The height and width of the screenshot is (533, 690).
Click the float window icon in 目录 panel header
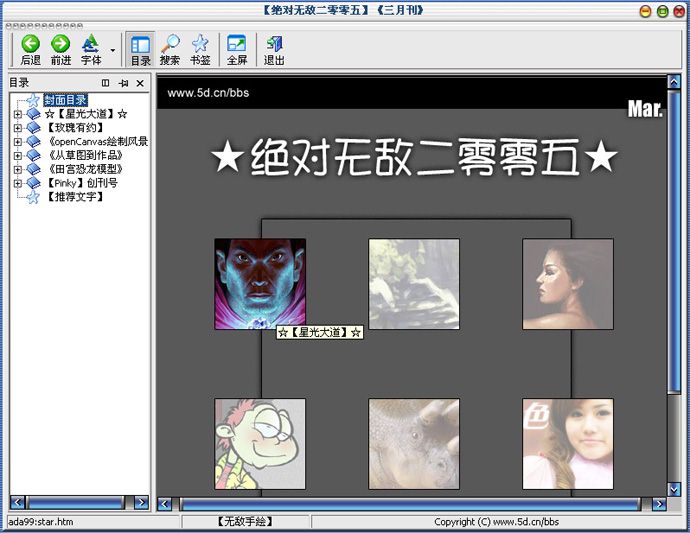105,83
